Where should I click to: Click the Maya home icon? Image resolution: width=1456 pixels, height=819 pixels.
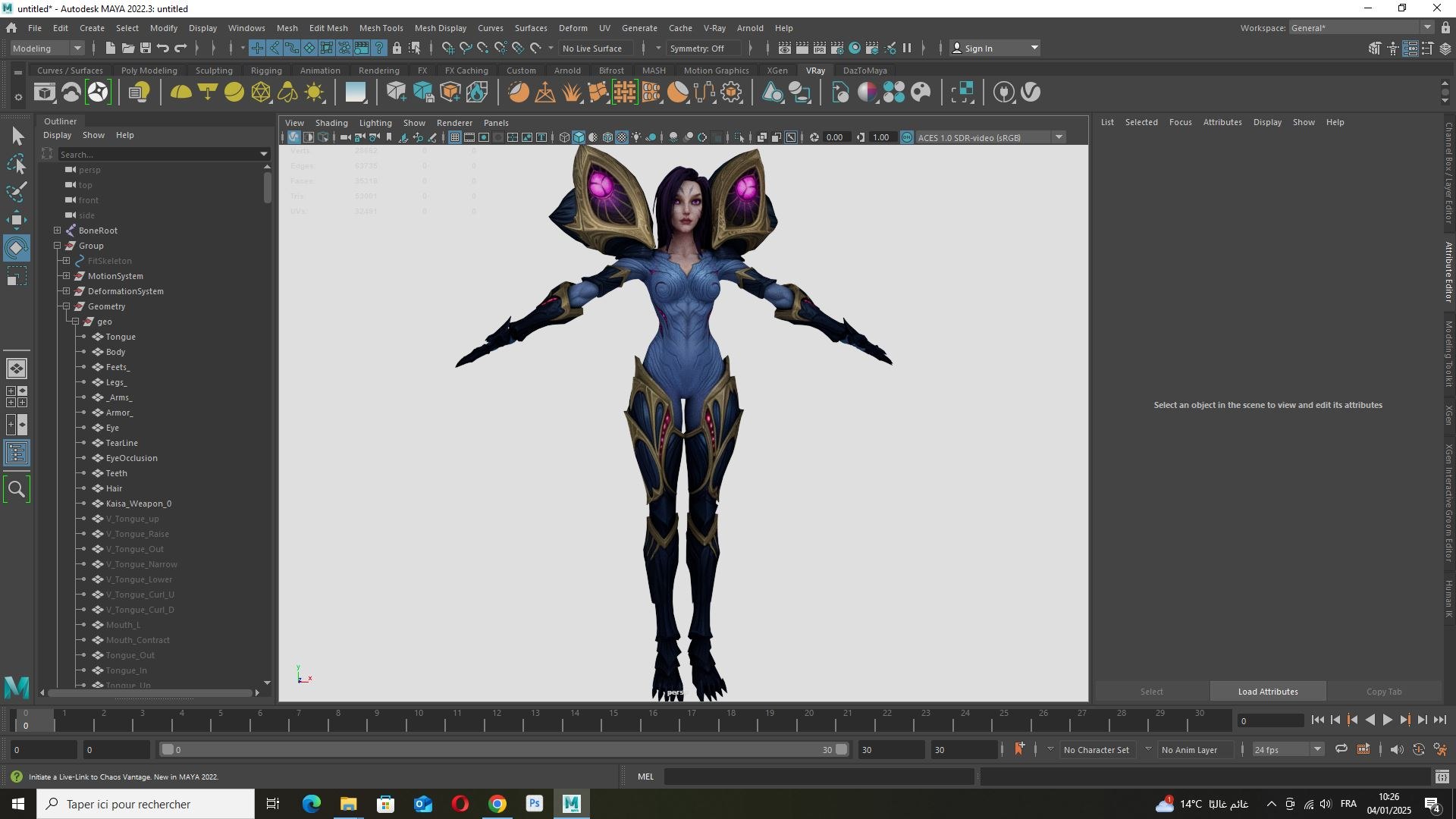(x=11, y=28)
